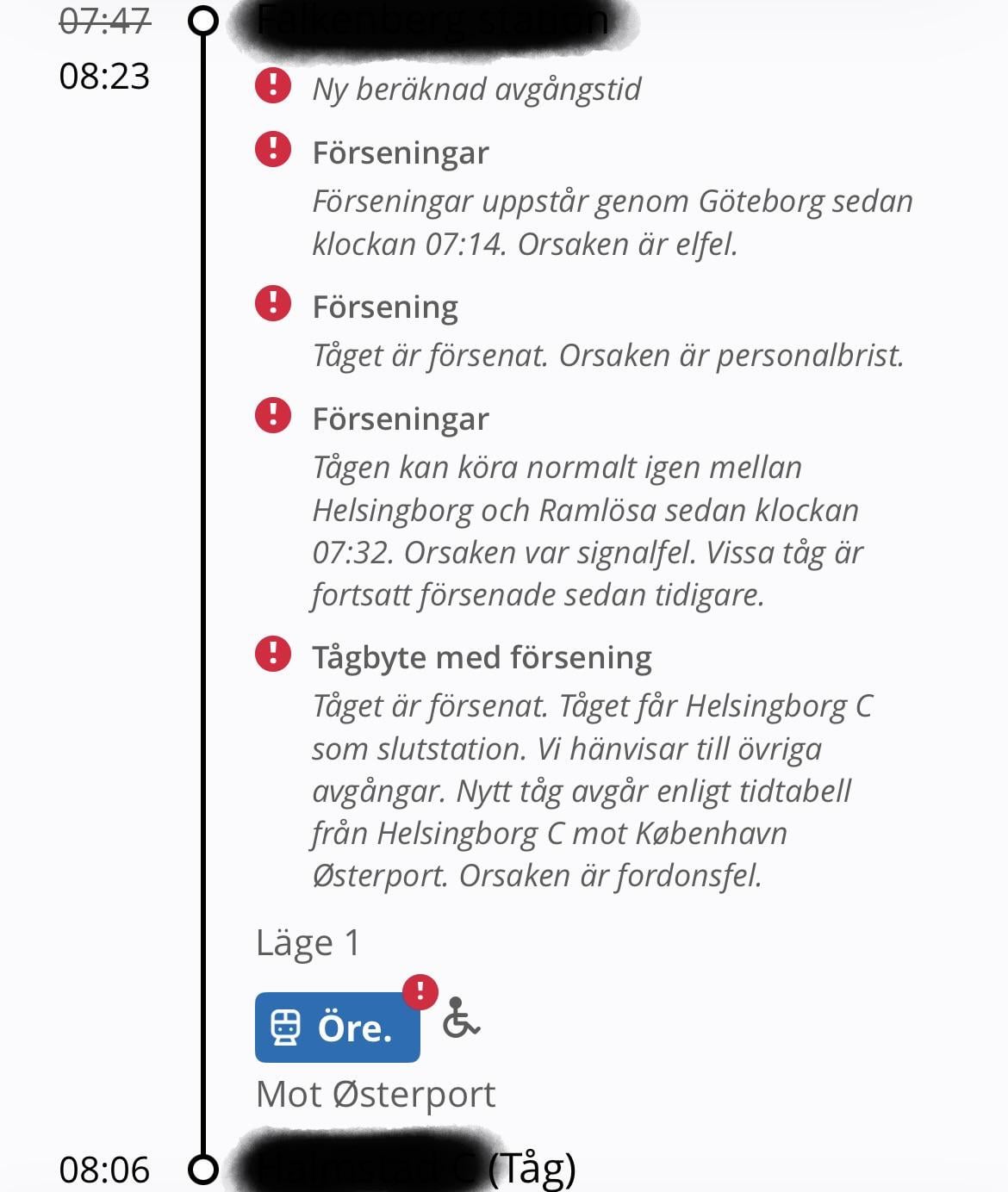Select the arrival stop circle on the timeline
This screenshot has width=1008, height=1192.
(203, 1170)
